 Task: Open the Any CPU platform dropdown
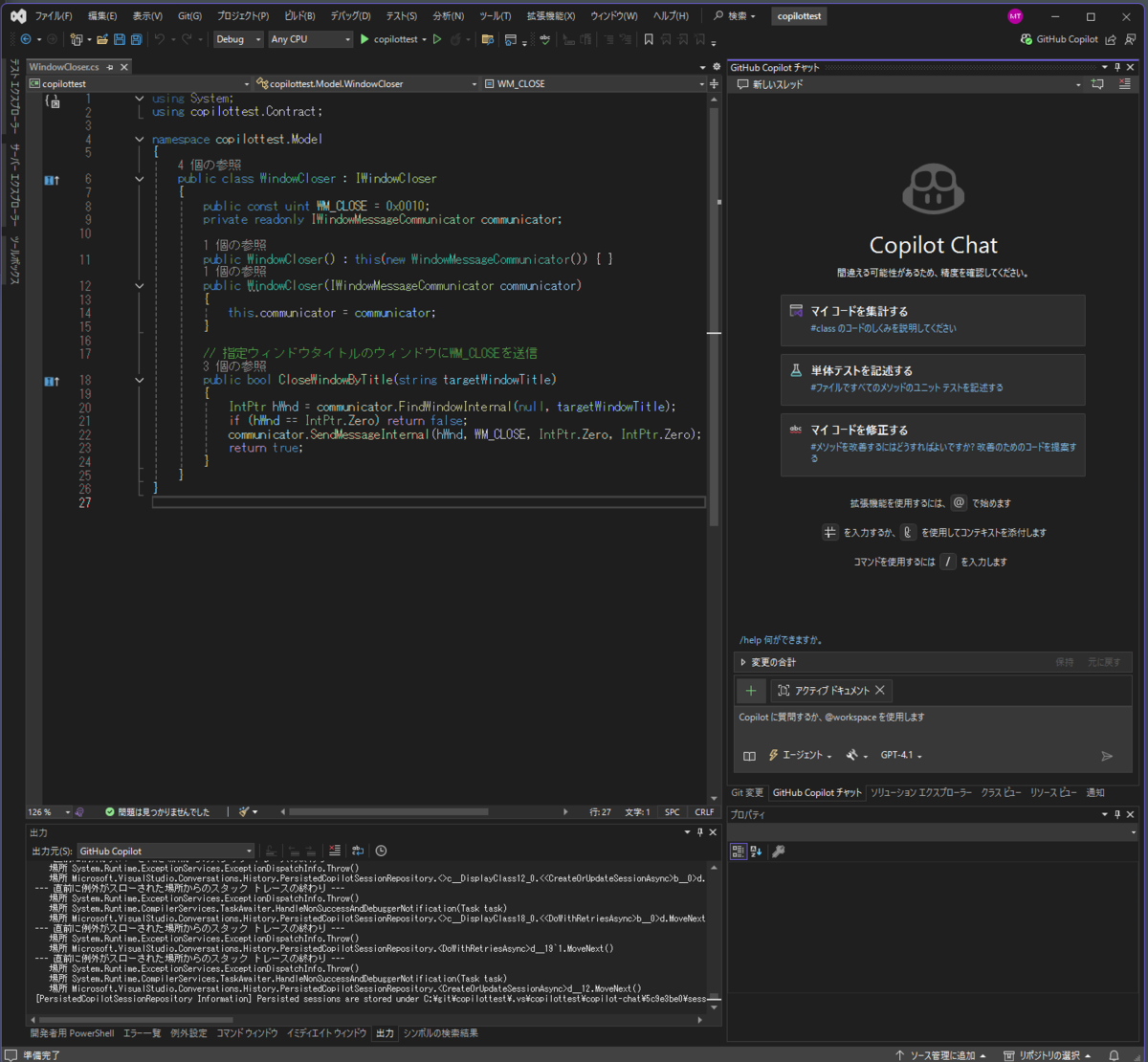tap(311, 39)
